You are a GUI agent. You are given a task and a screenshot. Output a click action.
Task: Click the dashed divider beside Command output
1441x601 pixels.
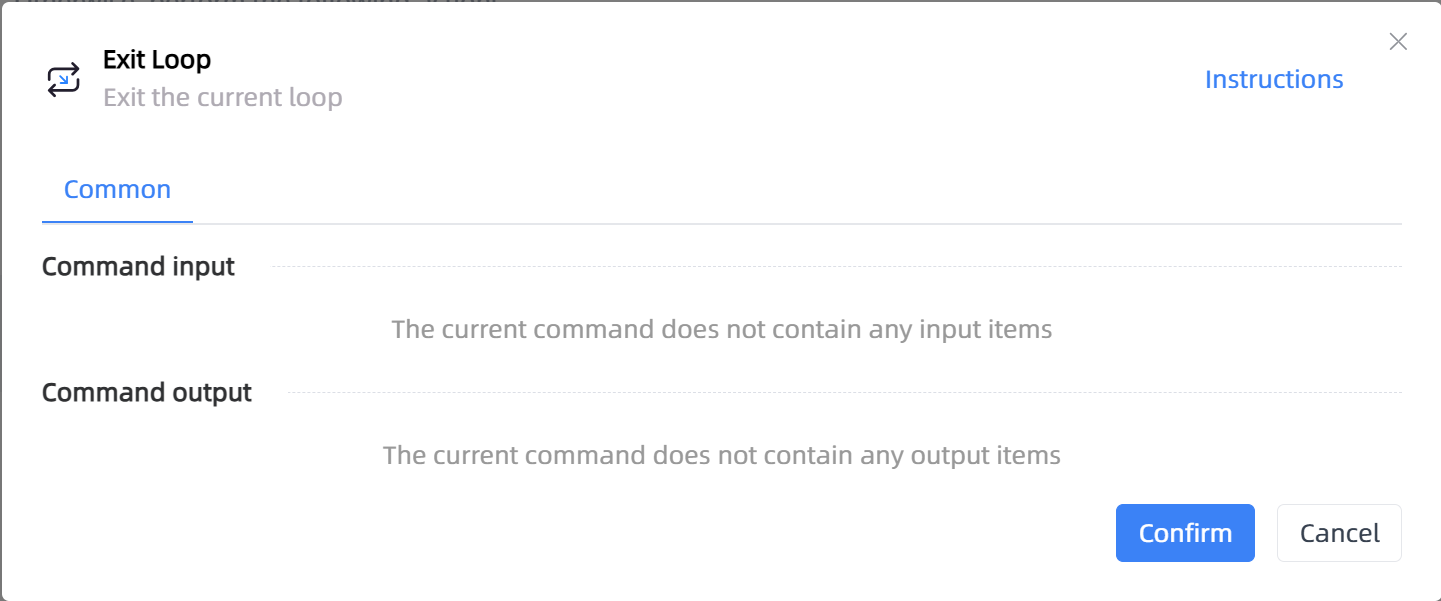845,393
